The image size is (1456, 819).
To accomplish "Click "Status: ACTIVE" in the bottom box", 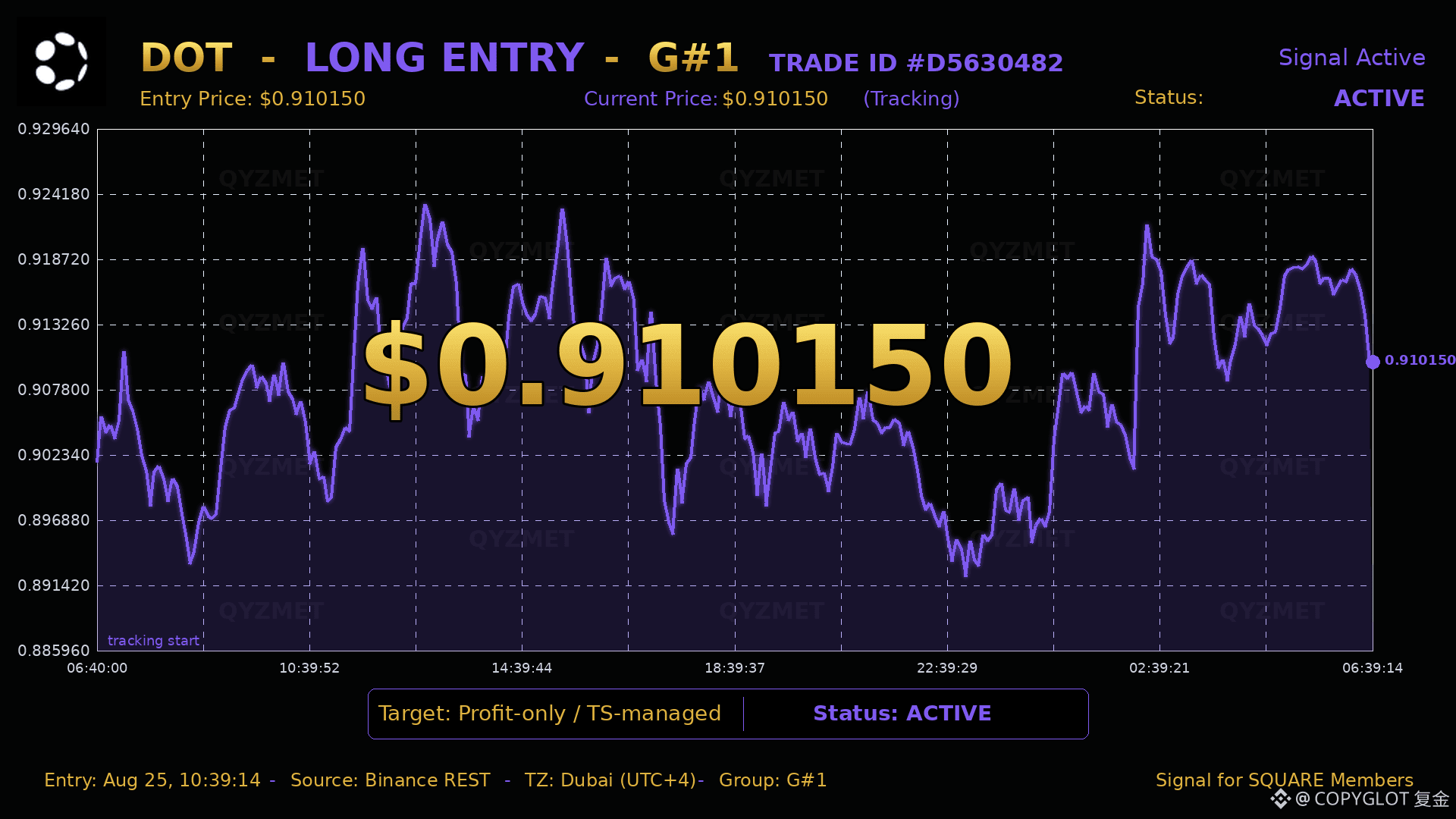I will coord(902,714).
